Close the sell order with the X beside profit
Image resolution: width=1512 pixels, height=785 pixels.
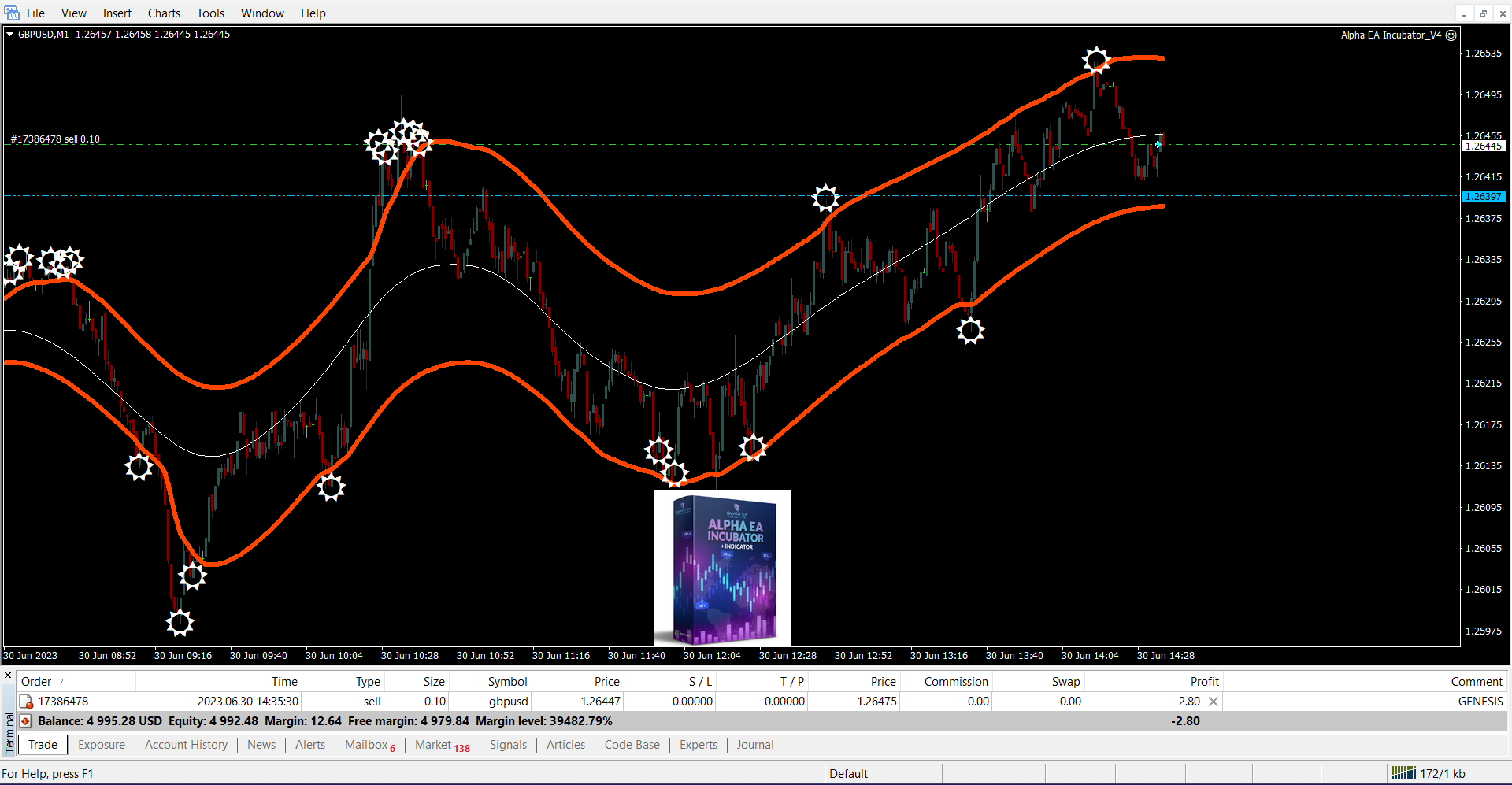click(x=1214, y=702)
